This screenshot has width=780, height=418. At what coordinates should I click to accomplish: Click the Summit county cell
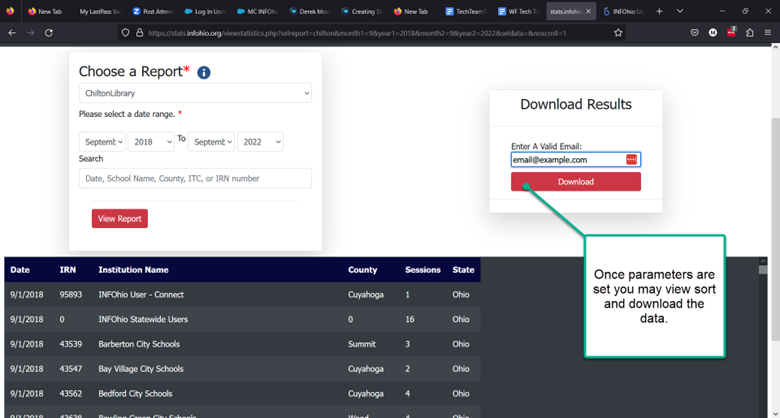pyautogui.click(x=362, y=344)
